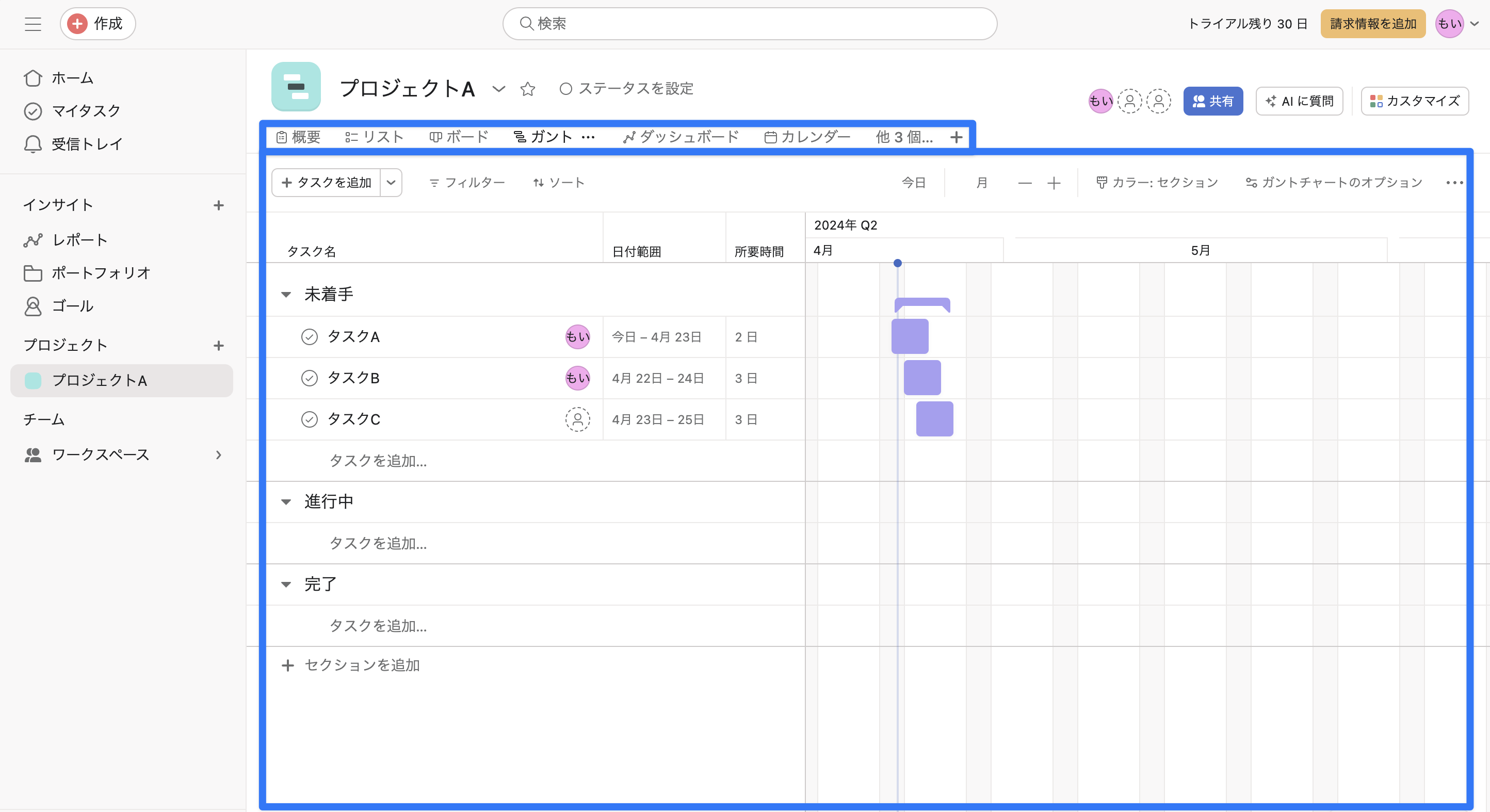Click the project Gantt icon tile
The image size is (1490, 812).
[x=296, y=87]
